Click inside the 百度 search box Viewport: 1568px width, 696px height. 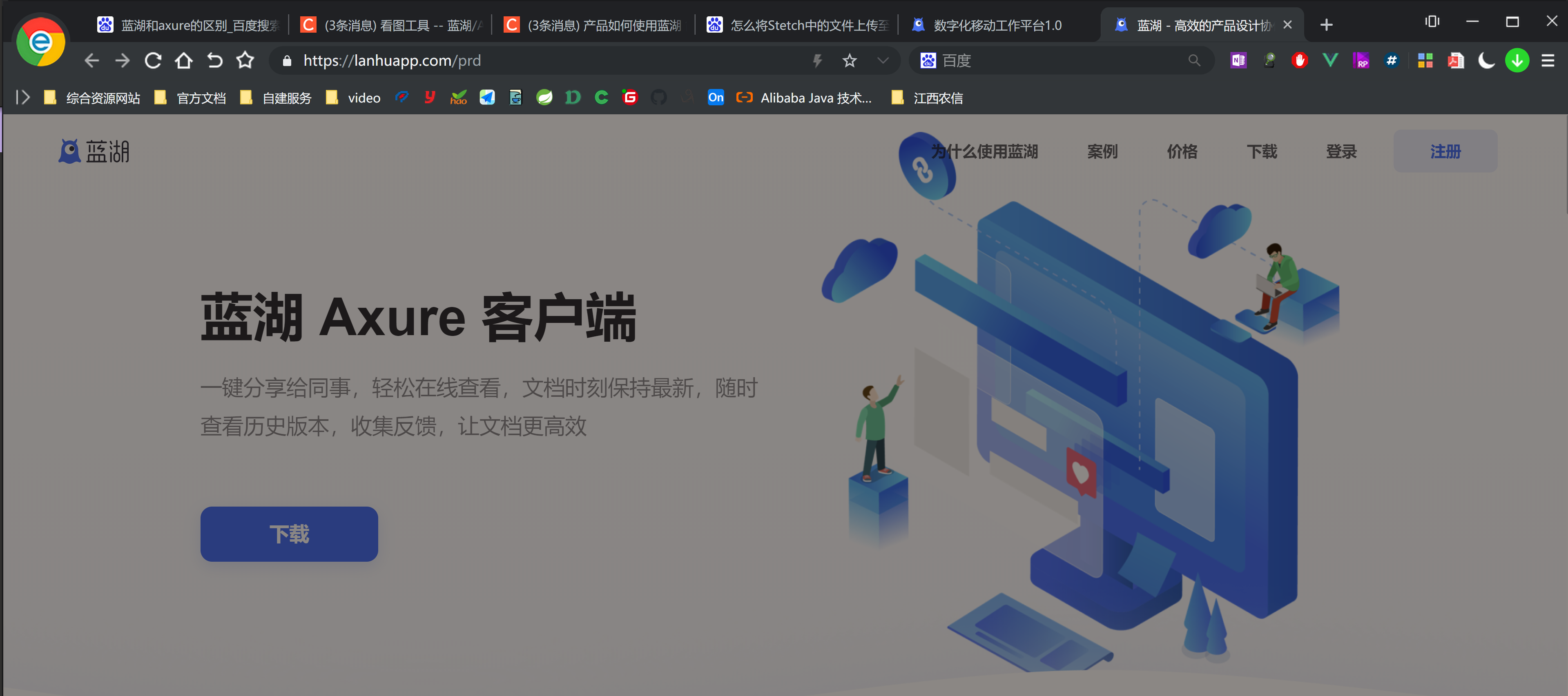pyautogui.click(x=1059, y=60)
